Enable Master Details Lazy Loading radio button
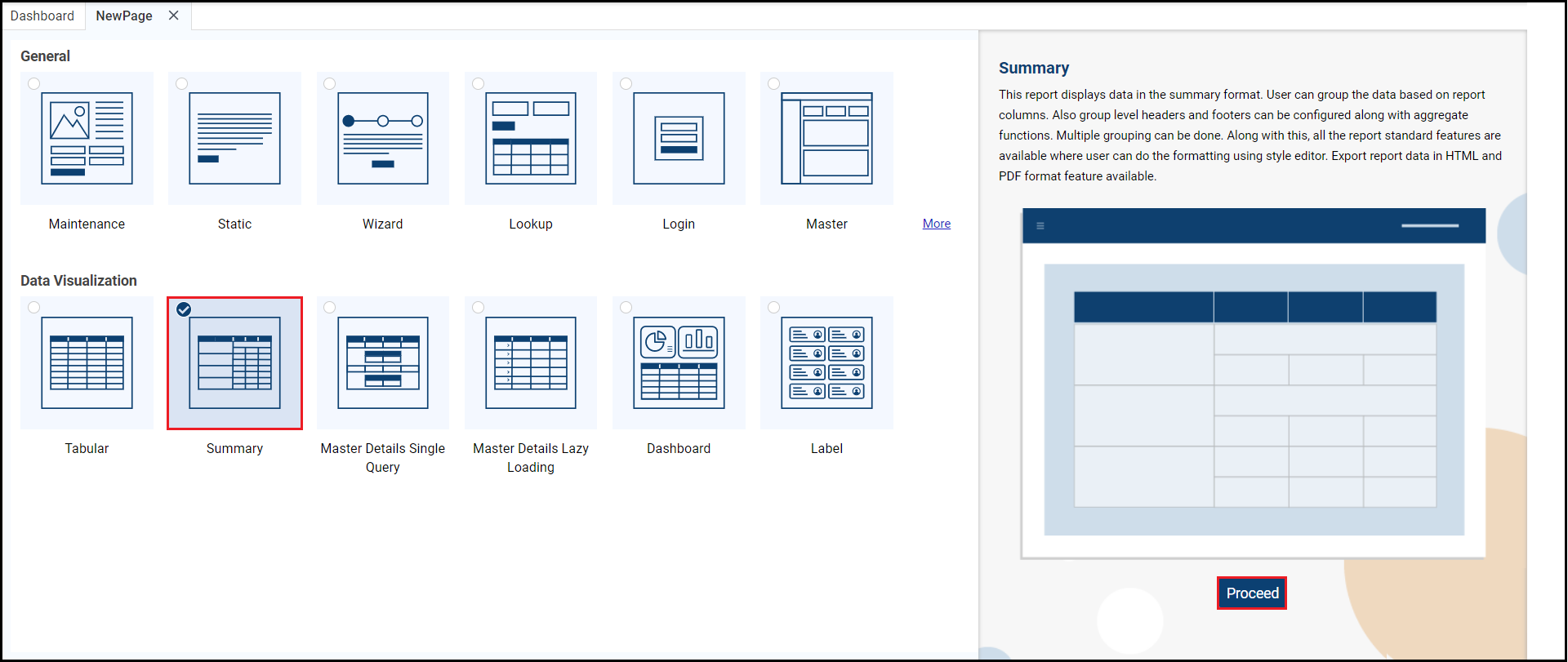The image size is (1568, 662). pos(478,308)
